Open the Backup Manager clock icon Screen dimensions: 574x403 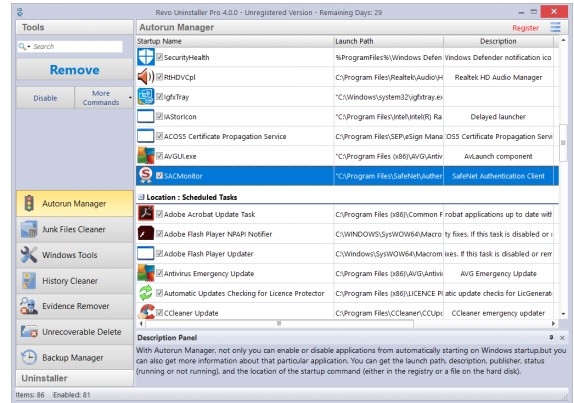tap(29, 357)
